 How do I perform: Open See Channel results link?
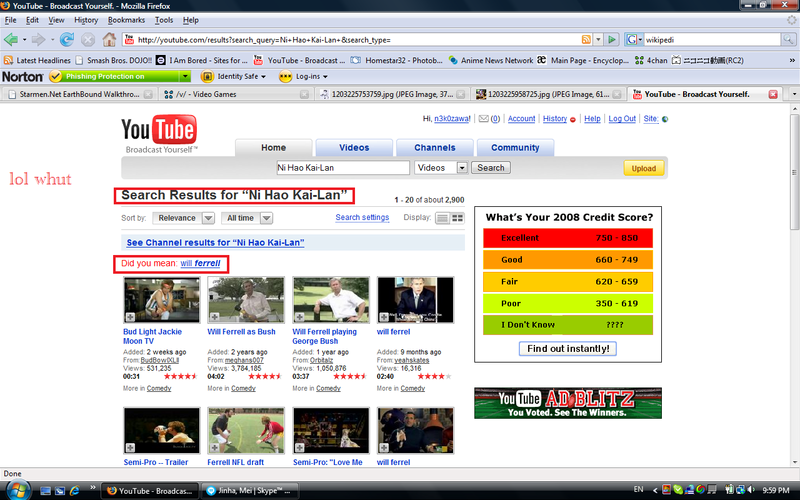(215, 243)
